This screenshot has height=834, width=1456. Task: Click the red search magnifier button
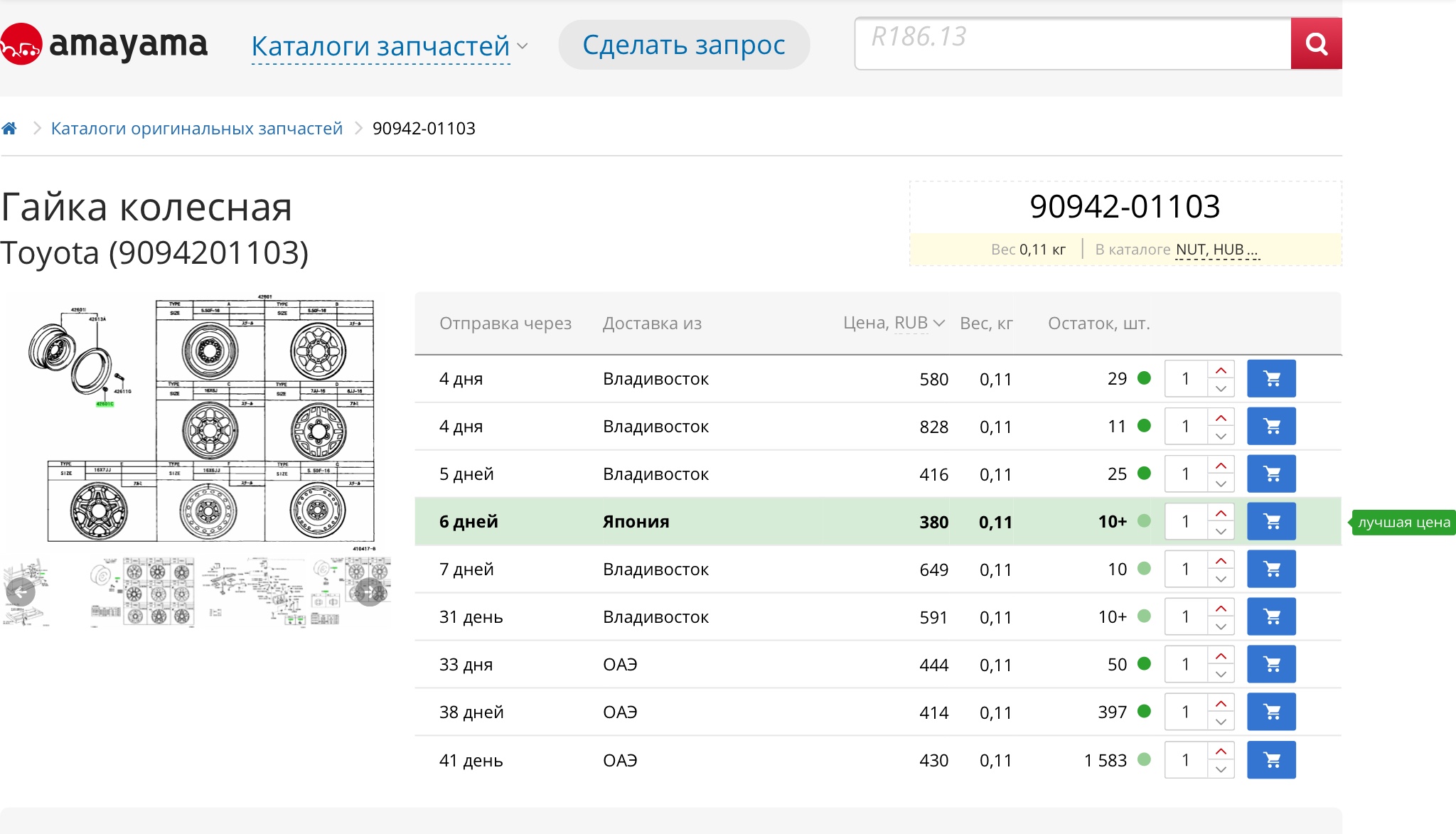coord(1316,44)
